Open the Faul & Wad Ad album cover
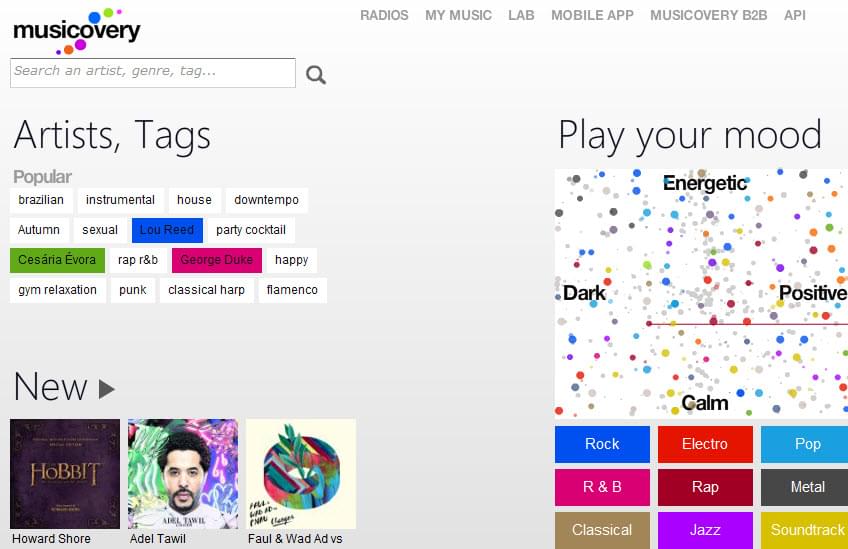 tap(301, 473)
